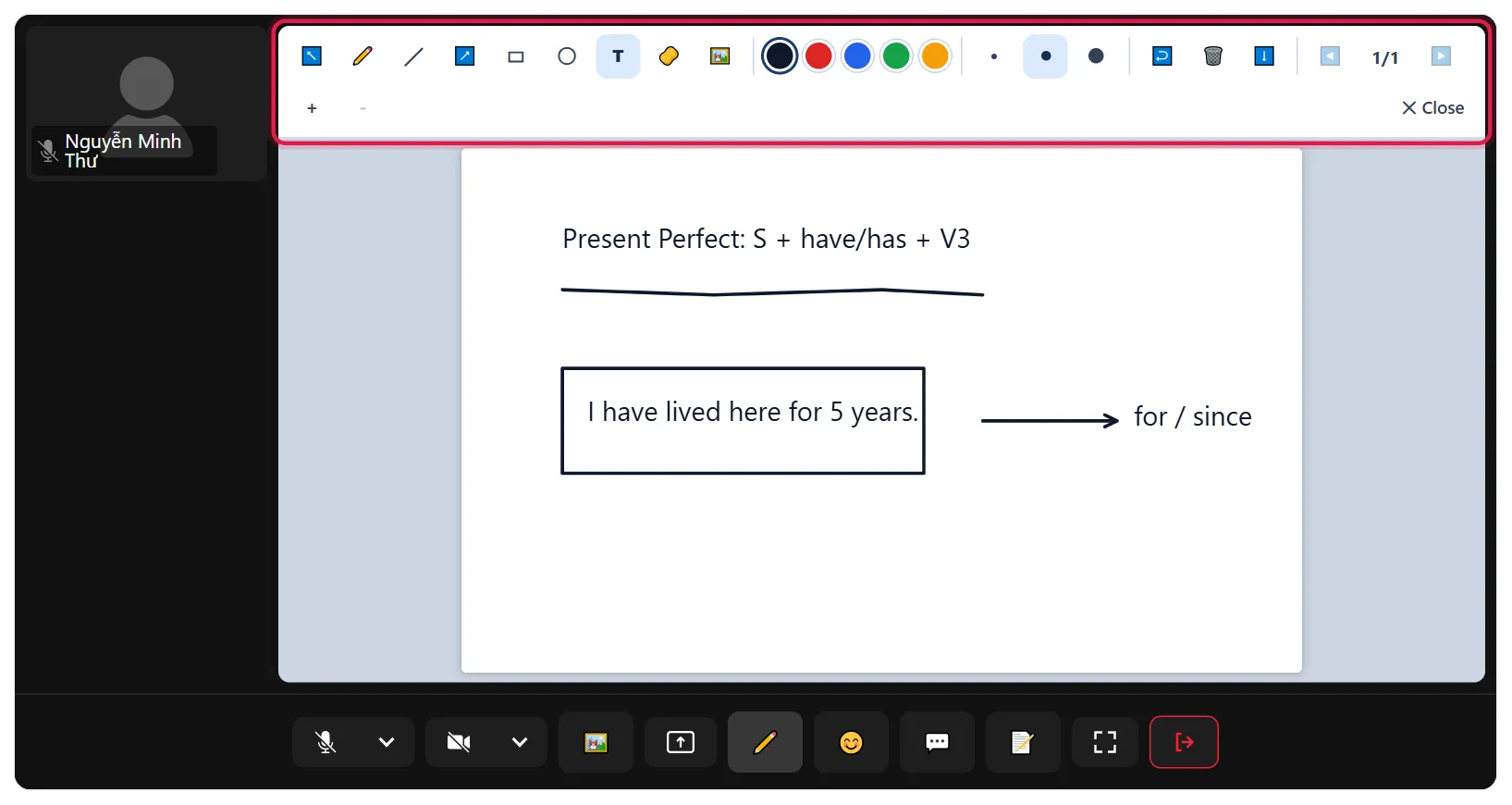
Task: Select the circle shape tool
Action: pos(567,56)
